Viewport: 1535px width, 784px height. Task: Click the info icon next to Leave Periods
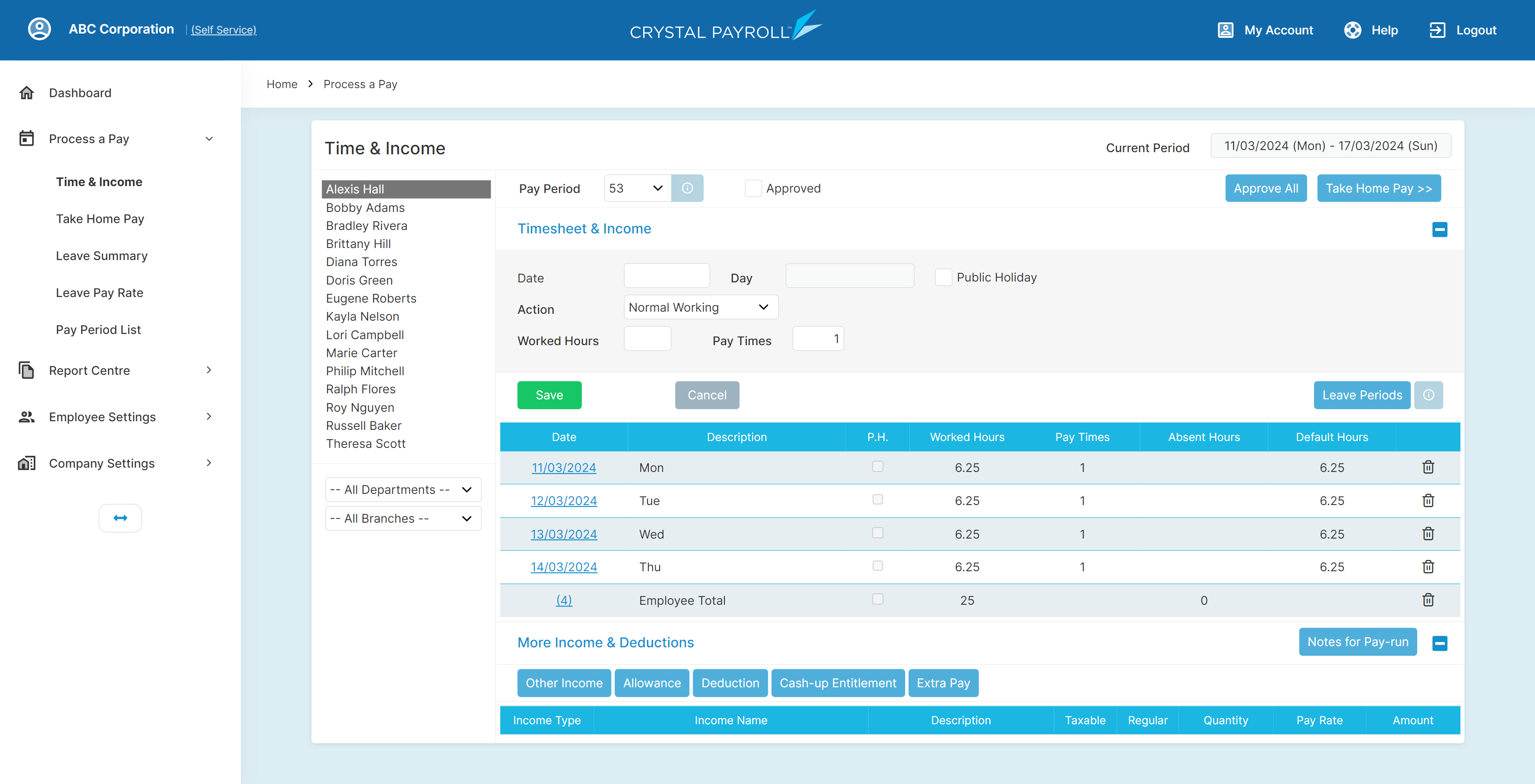1429,395
